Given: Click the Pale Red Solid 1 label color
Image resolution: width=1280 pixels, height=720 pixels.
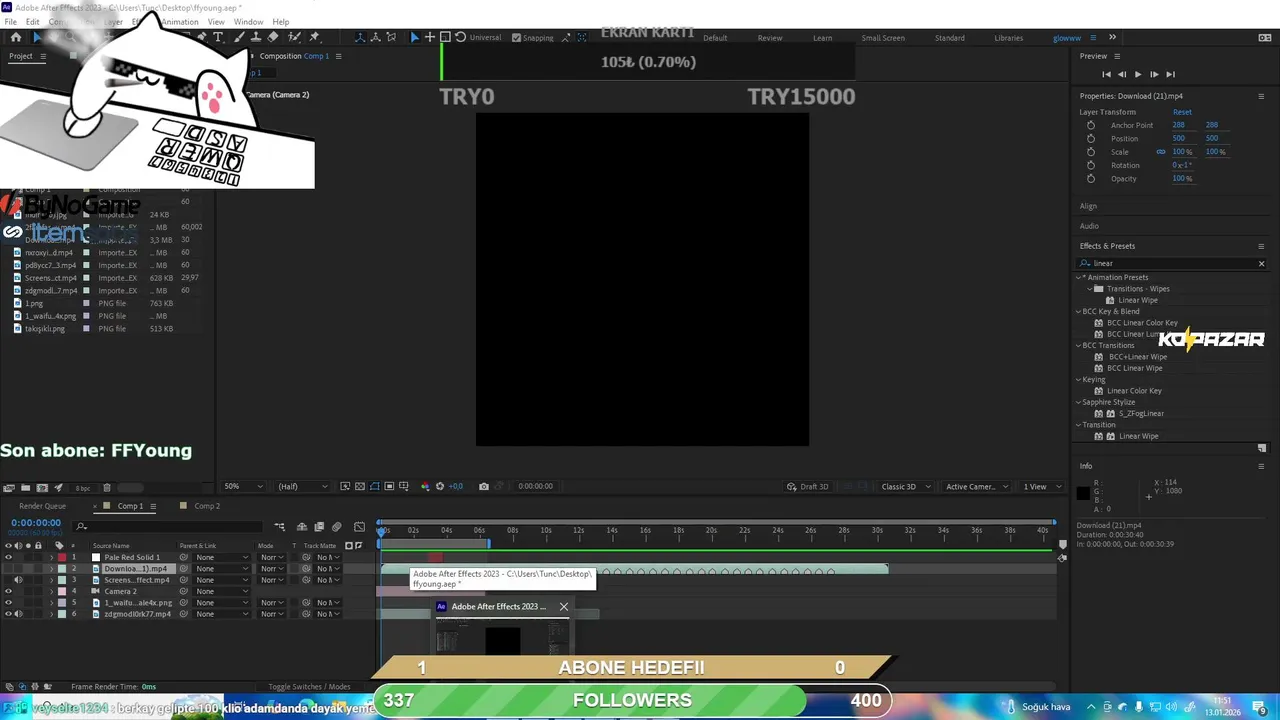Looking at the screenshot, I should pos(61,557).
